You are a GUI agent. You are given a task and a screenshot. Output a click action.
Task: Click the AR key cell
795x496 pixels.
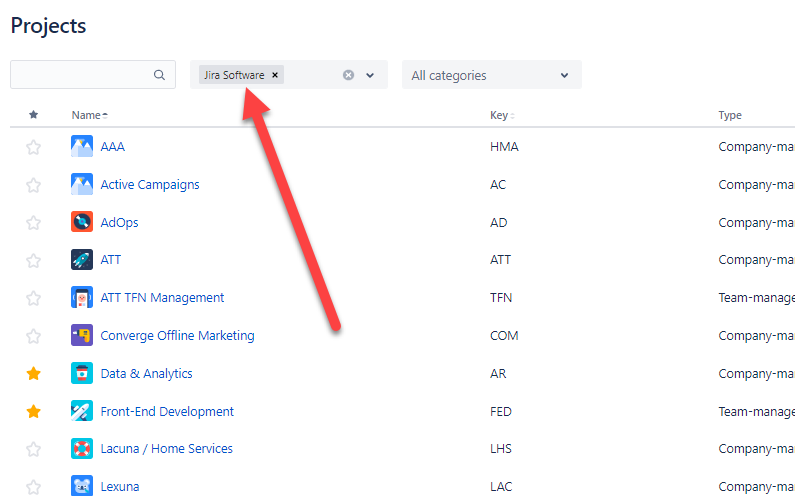click(498, 374)
